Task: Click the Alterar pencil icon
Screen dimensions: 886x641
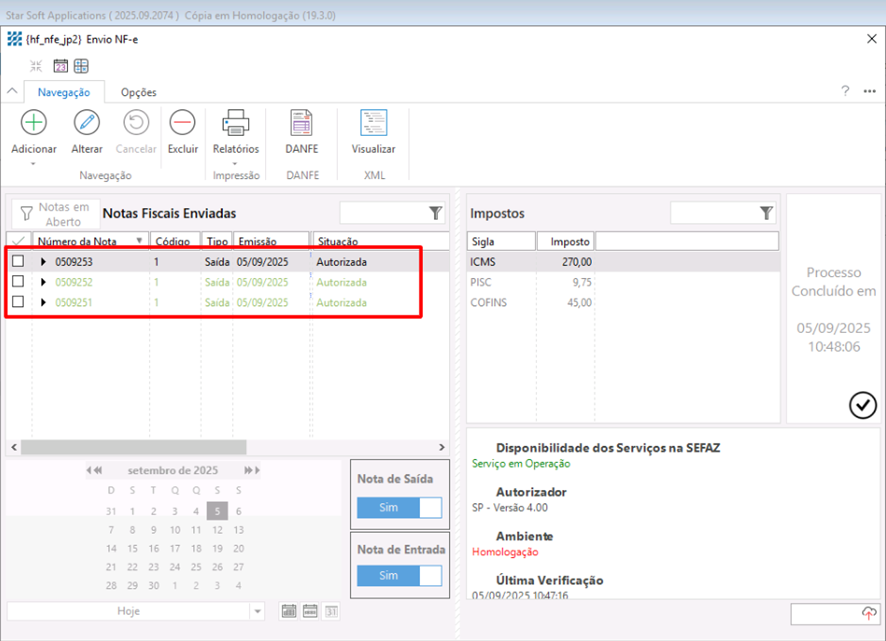Action: (87, 123)
